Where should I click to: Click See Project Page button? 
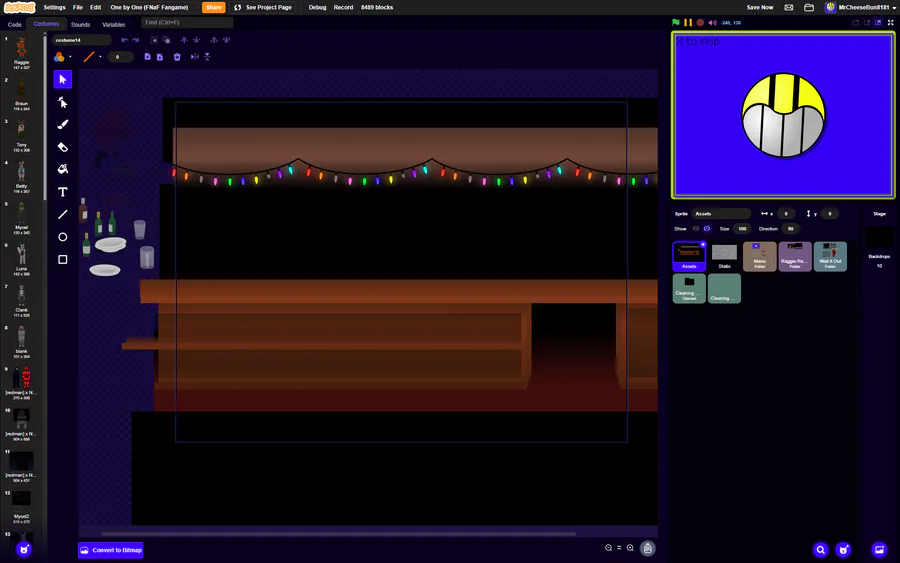[x=263, y=7]
